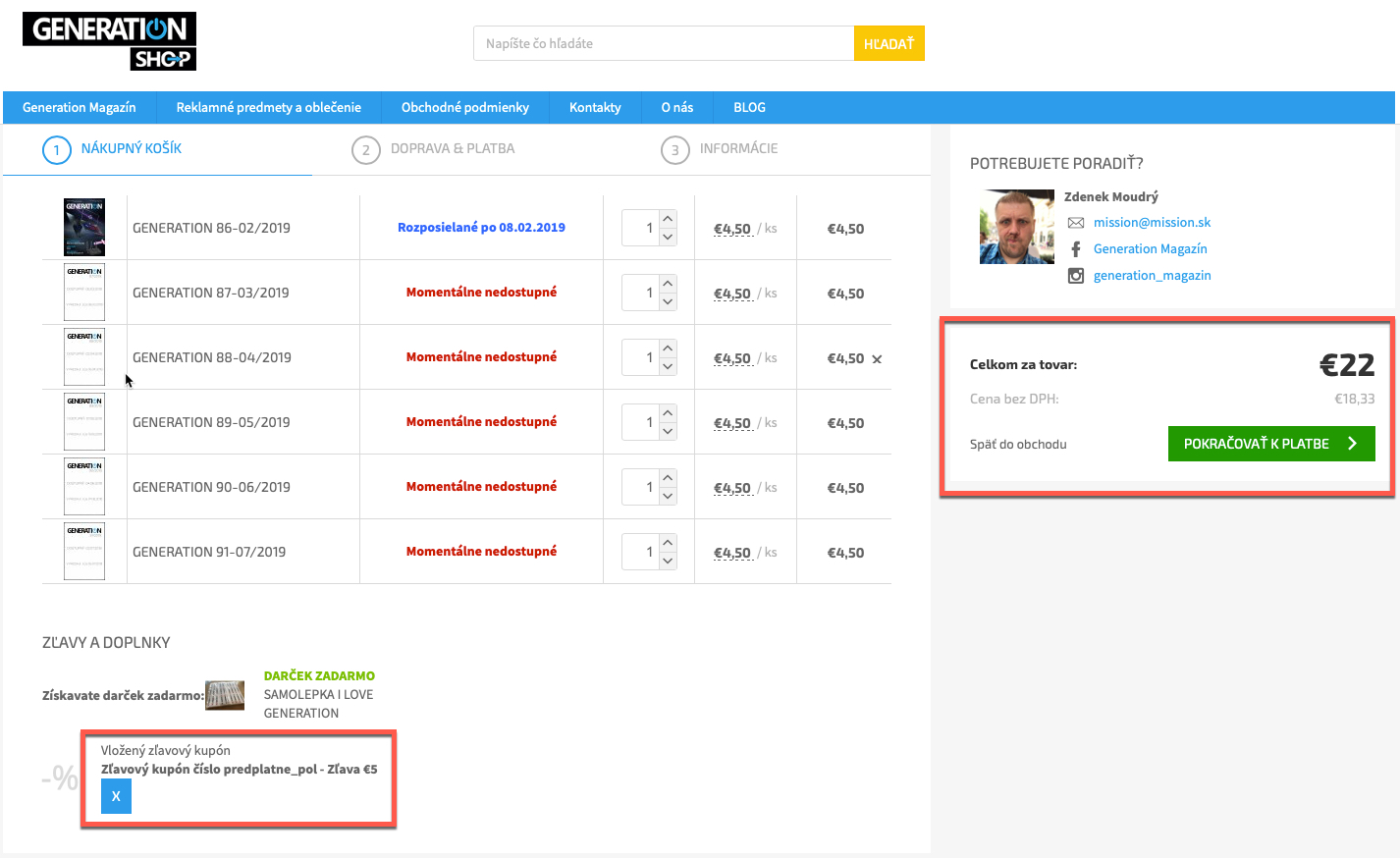The width and height of the screenshot is (1400, 858).
Task: Click Zdenek Moudrý's profile photo
Action: click(1017, 227)
